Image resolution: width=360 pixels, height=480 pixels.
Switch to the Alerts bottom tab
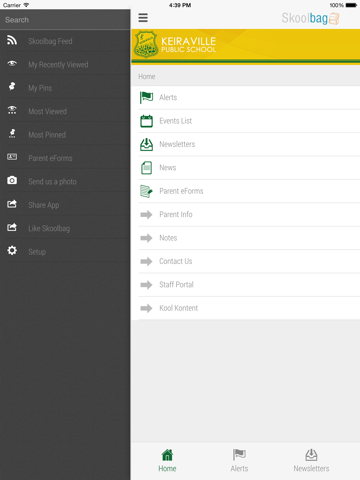coord(239,461)
